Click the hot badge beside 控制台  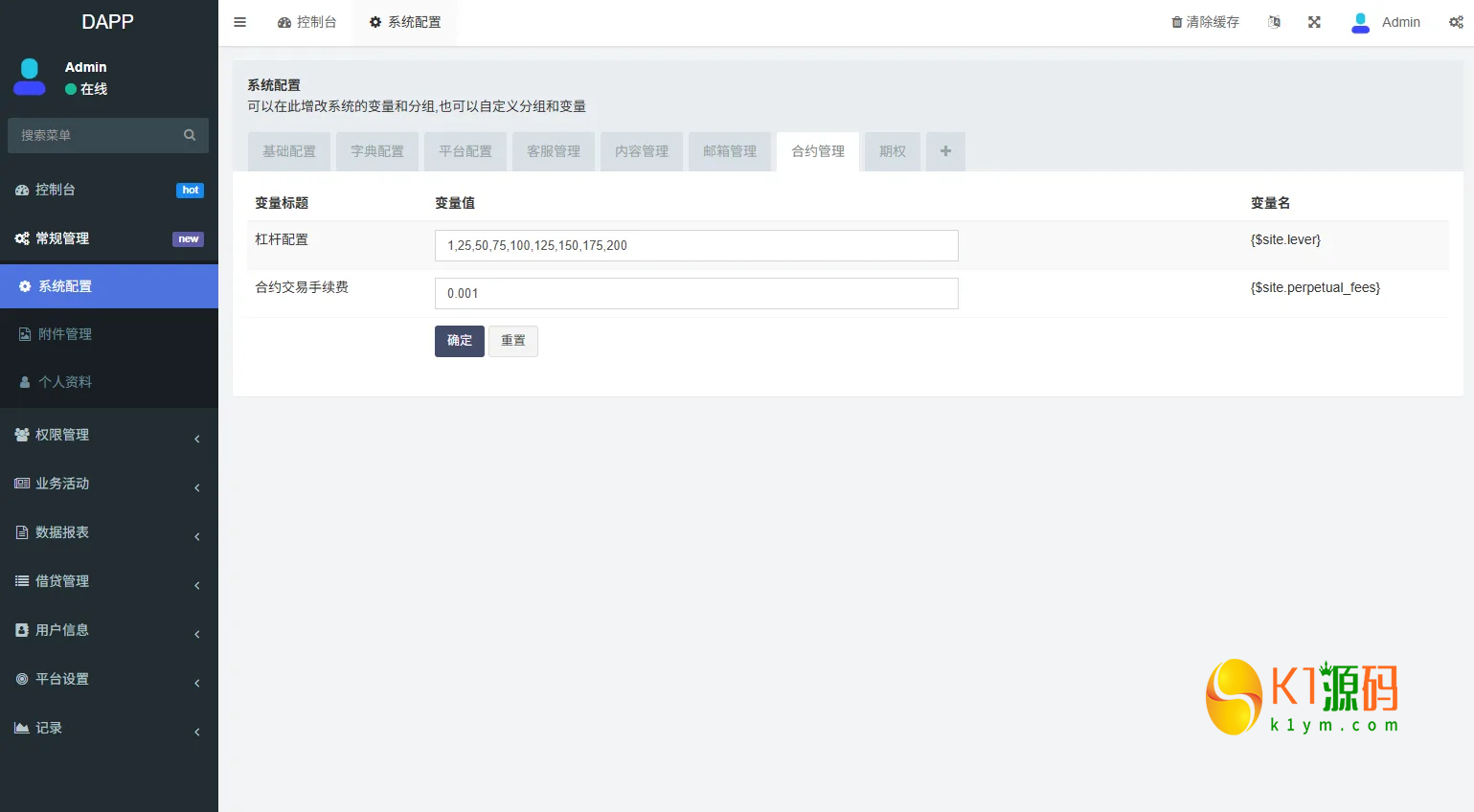pyautogui.click(x=191, y=190)
